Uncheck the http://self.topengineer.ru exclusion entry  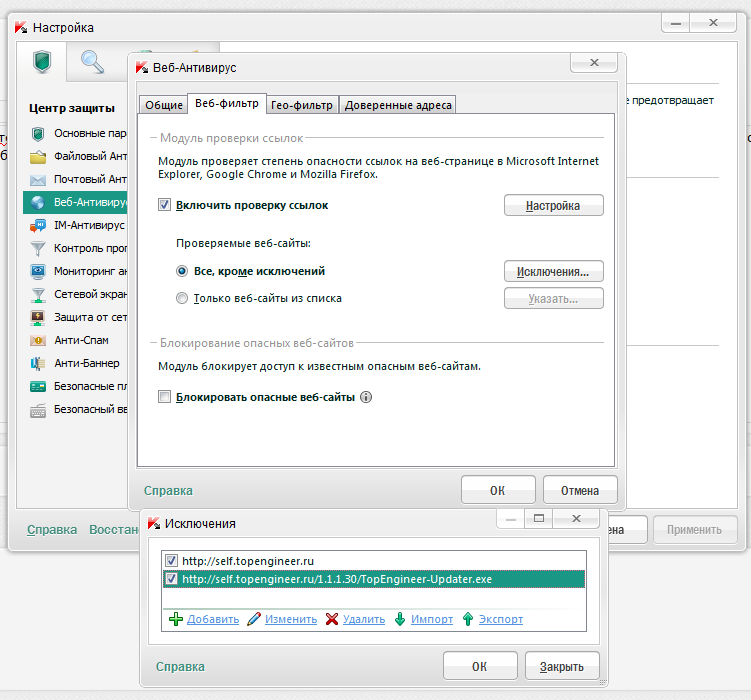[171, 561]
